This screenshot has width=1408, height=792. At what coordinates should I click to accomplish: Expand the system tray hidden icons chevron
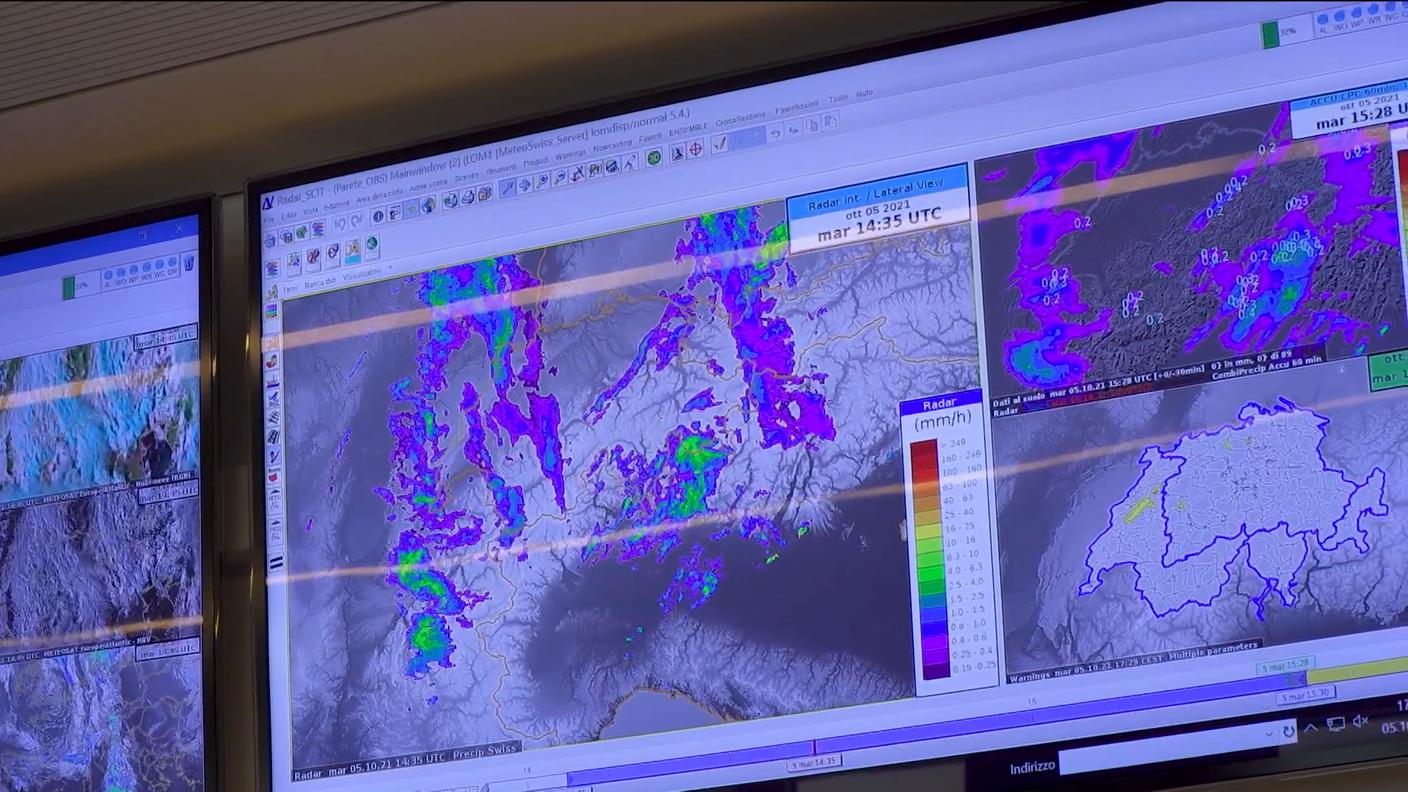tap(1310, 728)
